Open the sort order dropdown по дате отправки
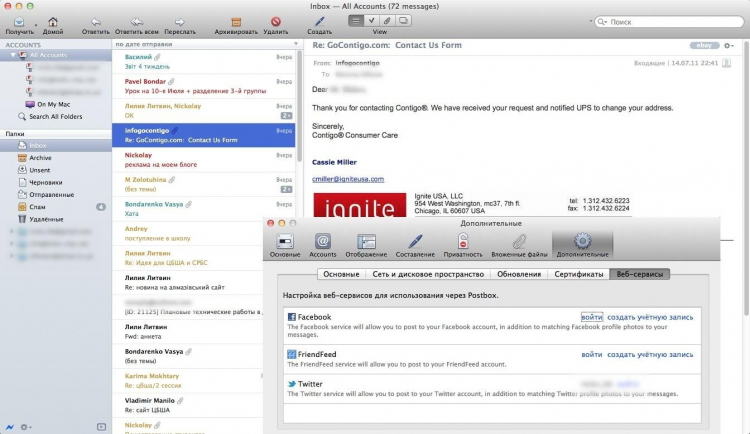The width and height of the screenshot is (750, 434). click(x=207, y=44)
